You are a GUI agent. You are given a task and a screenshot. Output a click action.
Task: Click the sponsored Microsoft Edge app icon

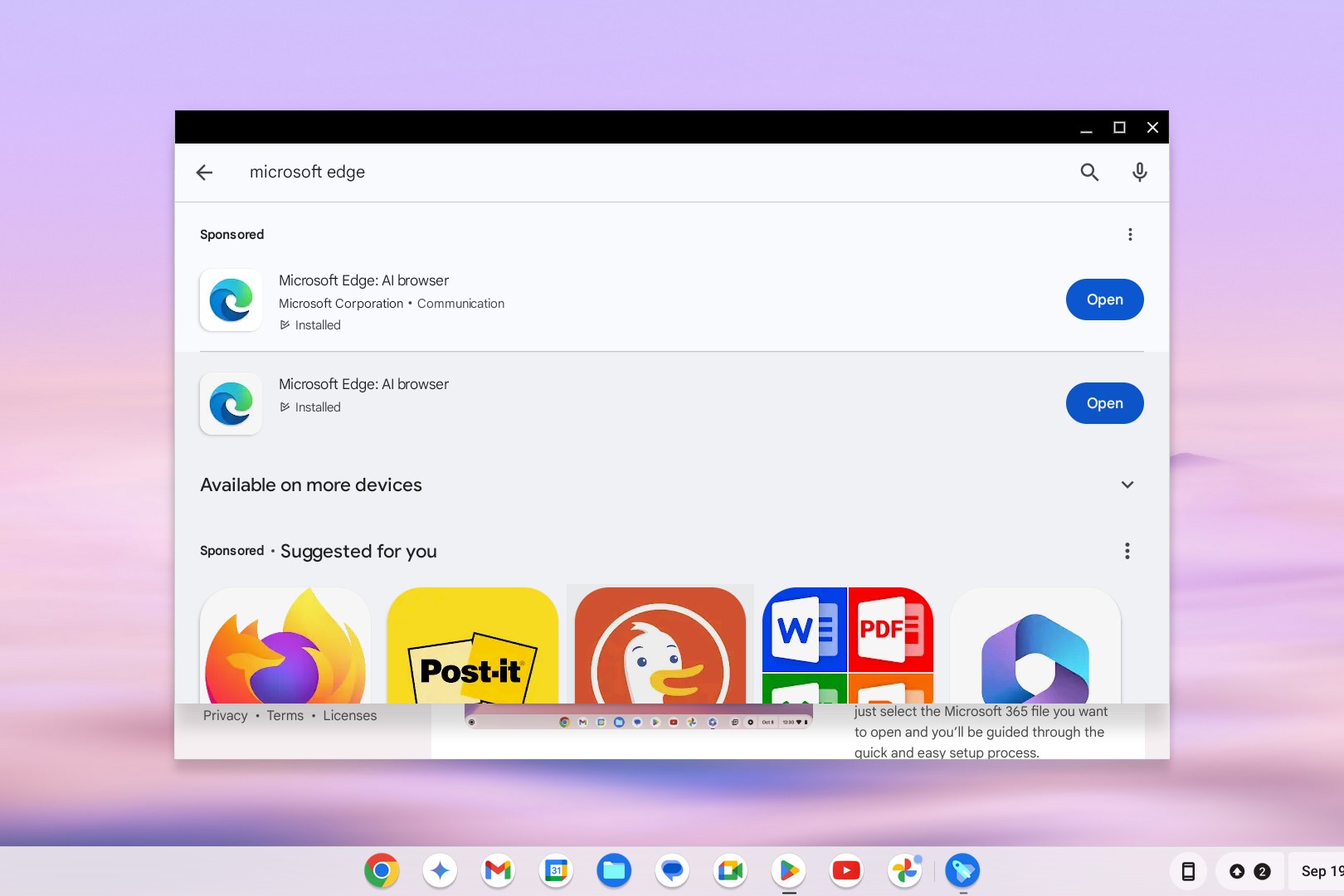click(x=231, y=299)
